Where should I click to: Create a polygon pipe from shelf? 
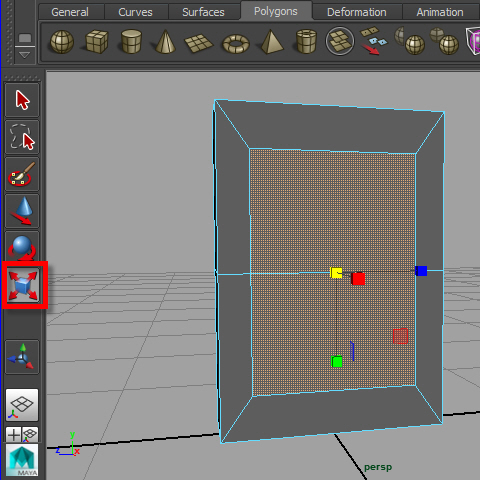click(x=306, y=42)
